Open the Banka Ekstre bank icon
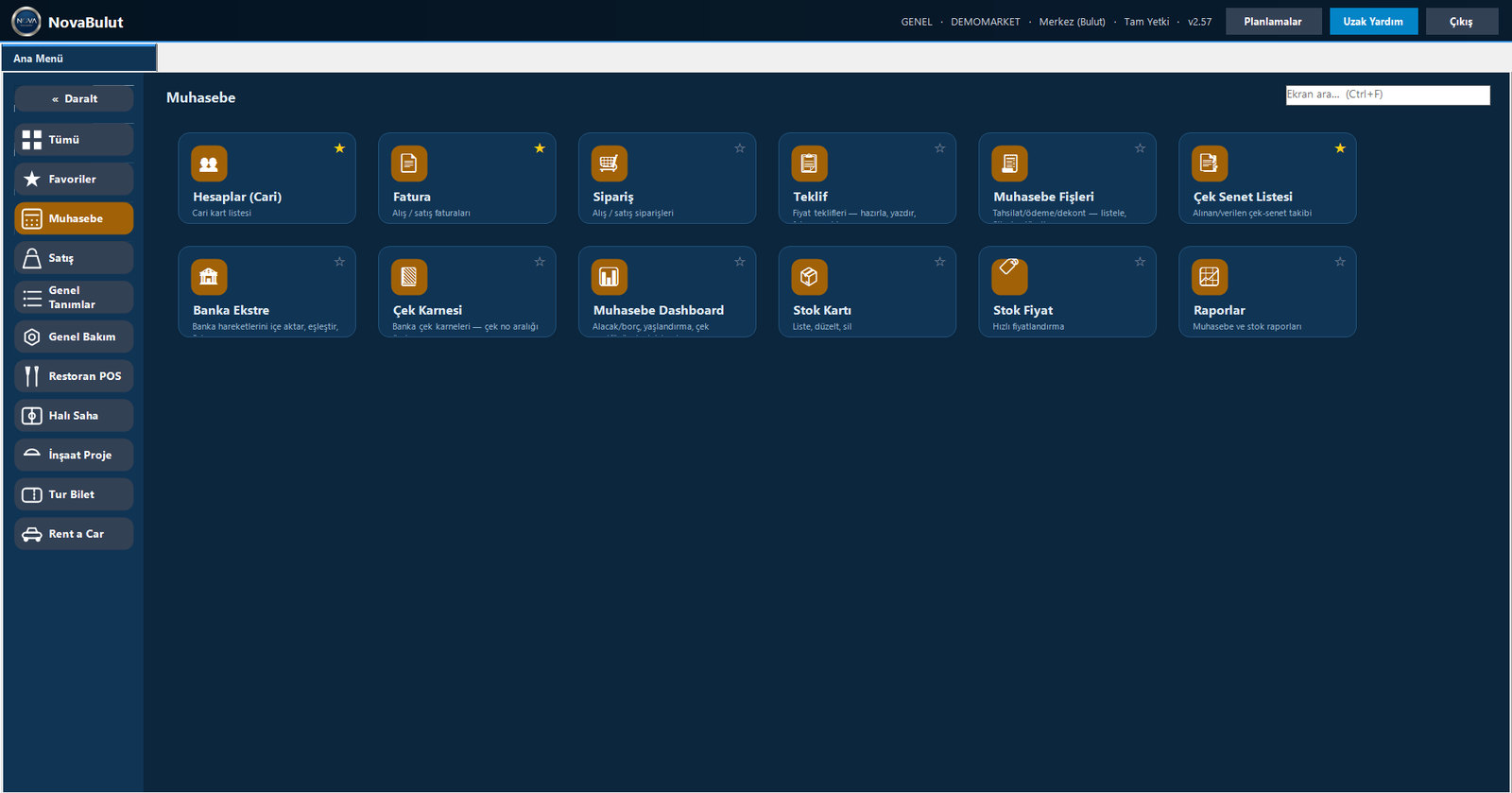The image size is (1512, 793). coord(209,277)
